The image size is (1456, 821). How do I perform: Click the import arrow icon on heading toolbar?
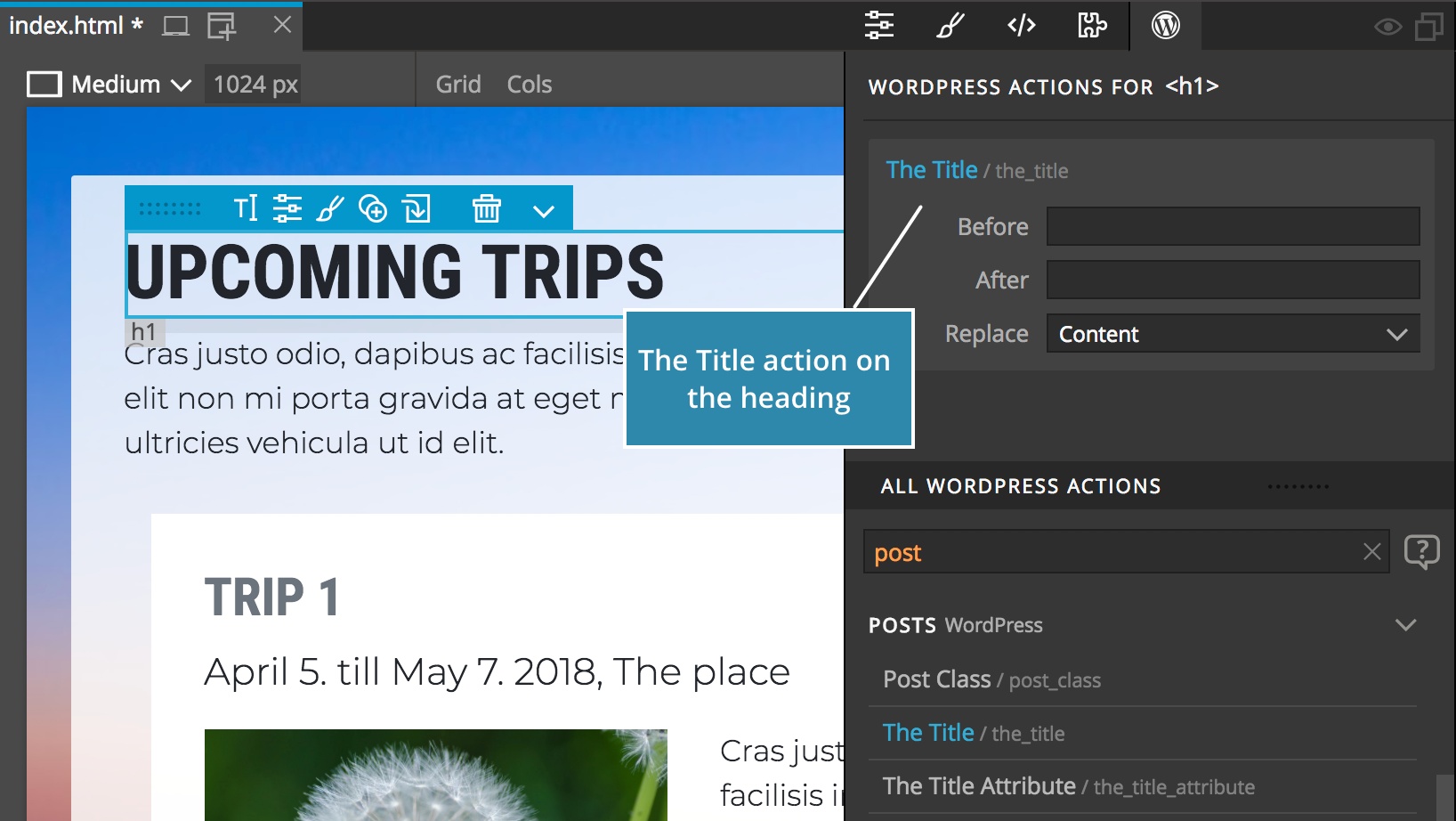coord(417,208)
